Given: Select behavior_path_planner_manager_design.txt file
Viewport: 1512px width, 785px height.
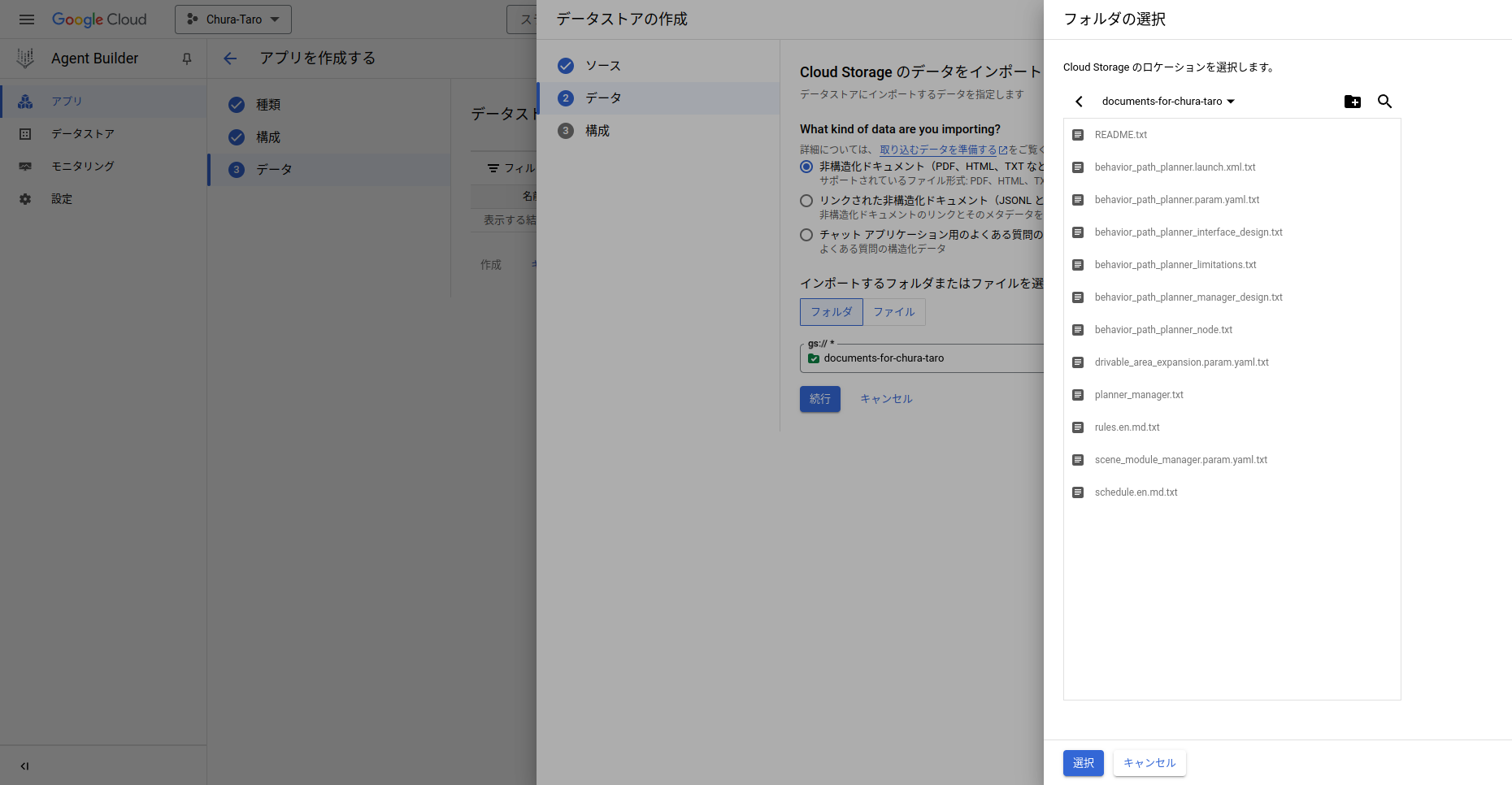Looking at the screenshot, I should pyautogui.click(x=1232, y=297).
